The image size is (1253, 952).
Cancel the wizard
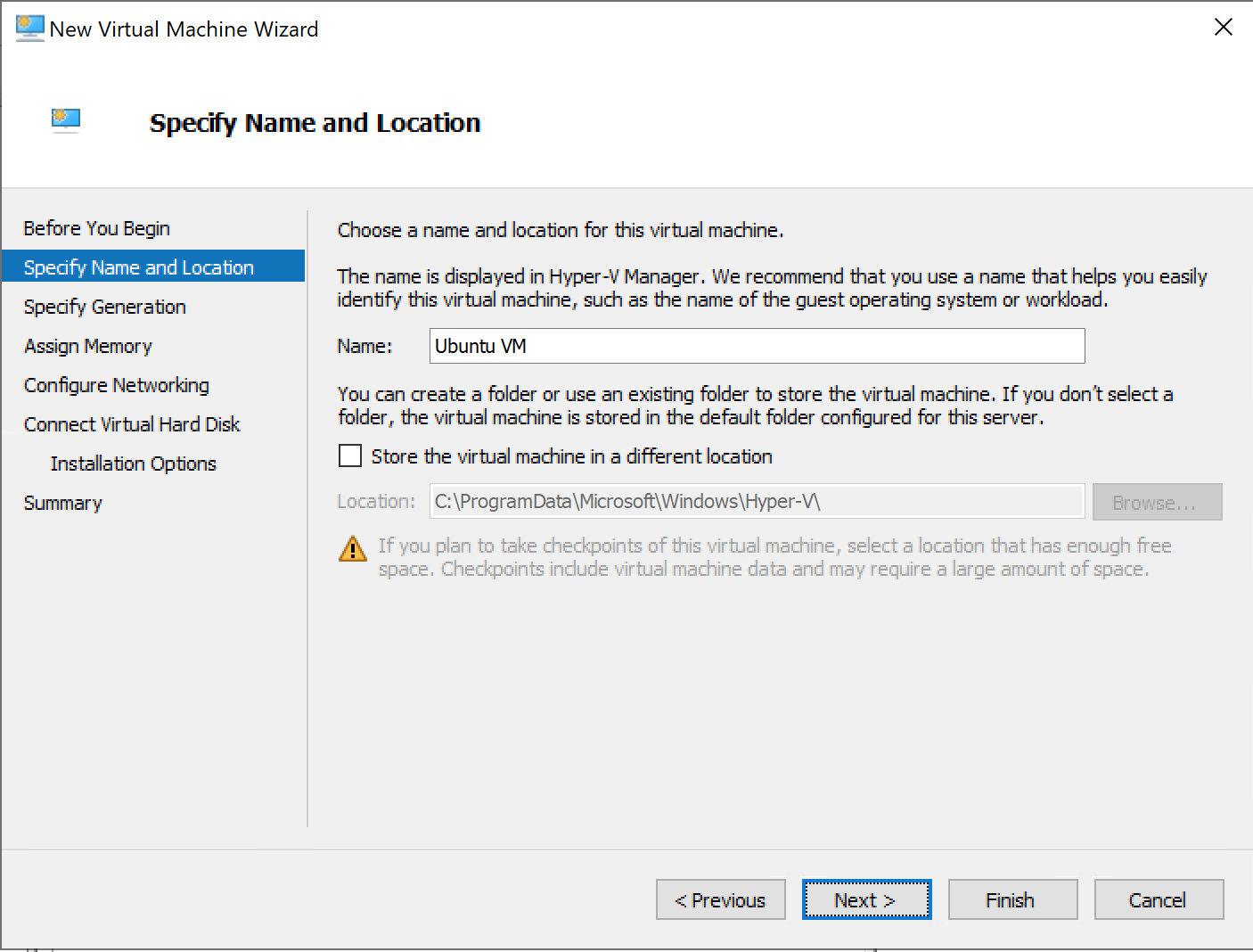(1159, 900)
